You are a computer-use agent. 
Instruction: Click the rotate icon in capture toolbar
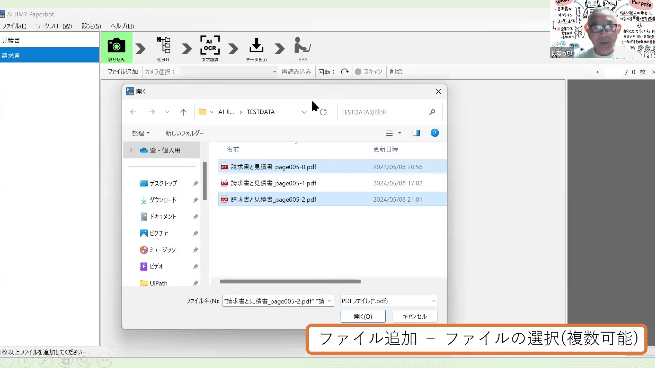(345, 72)
